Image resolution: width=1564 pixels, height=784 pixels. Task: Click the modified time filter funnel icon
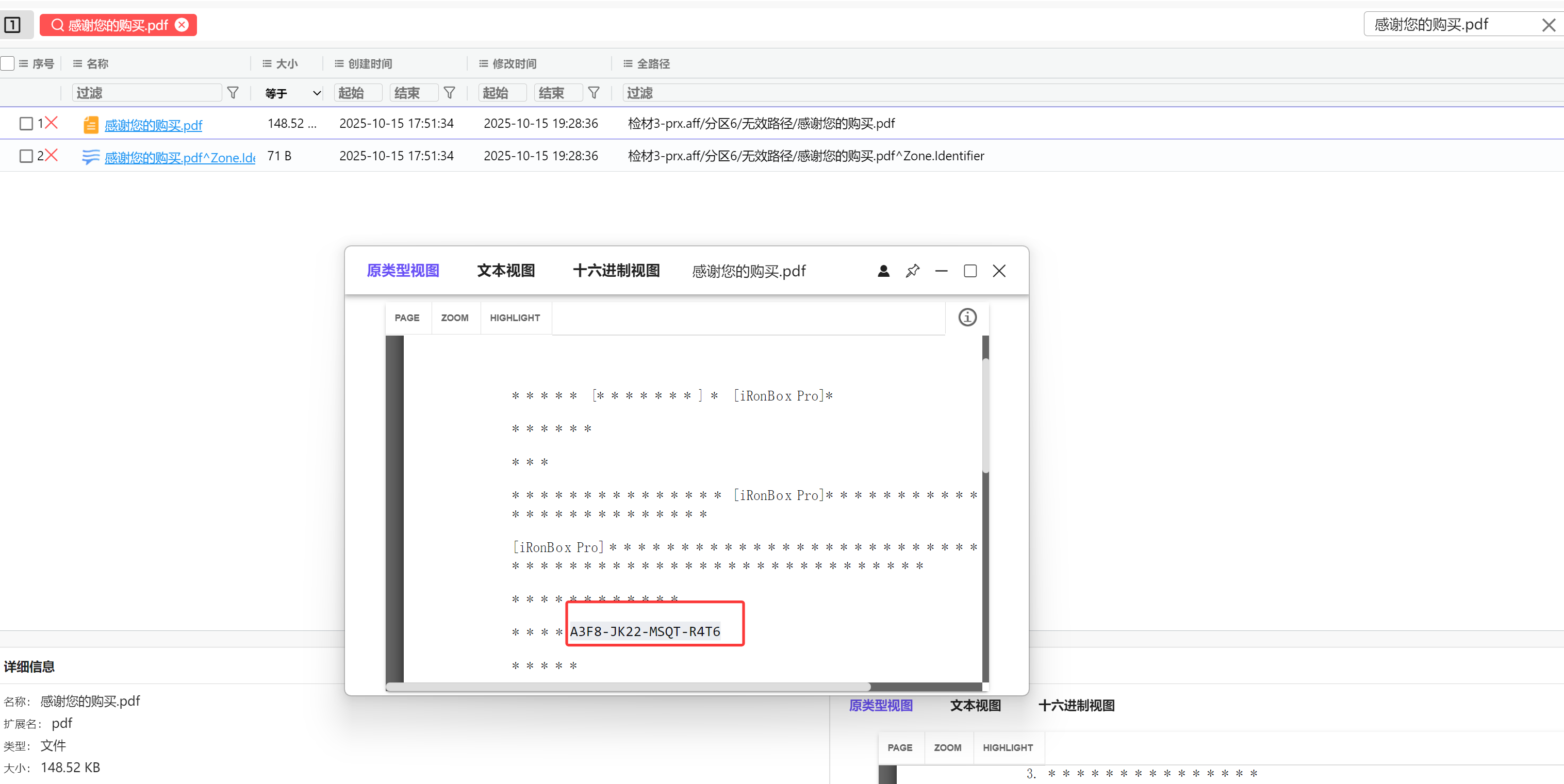pos(594,93)
